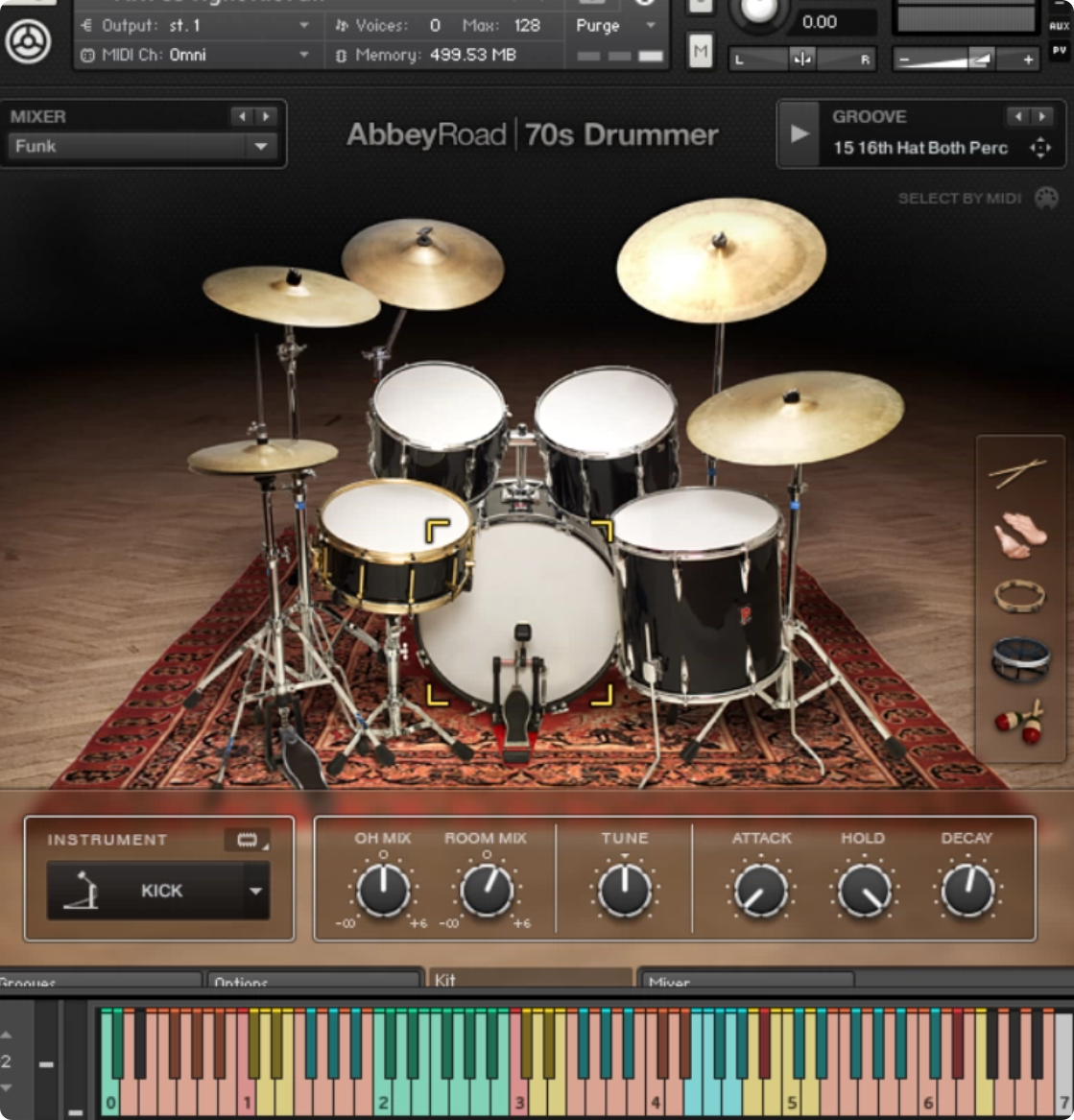
Task: Select the ride cymbal above floor tom
Action: 794,417
